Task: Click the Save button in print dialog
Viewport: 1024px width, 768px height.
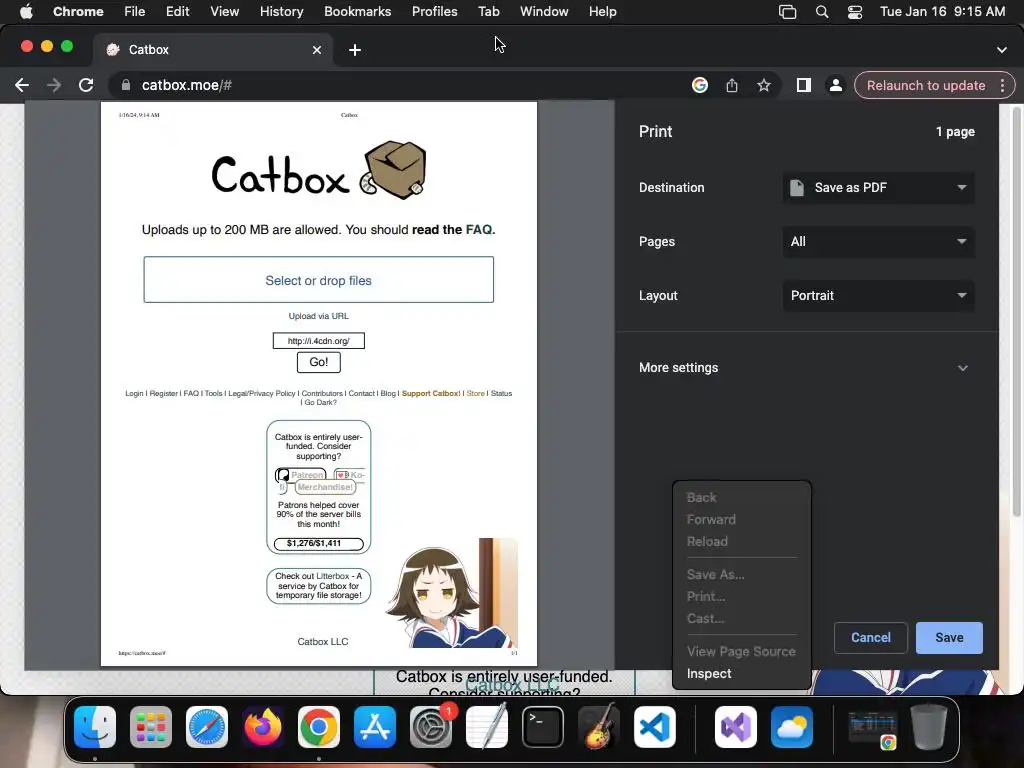Action: click(x=949, y=637)
